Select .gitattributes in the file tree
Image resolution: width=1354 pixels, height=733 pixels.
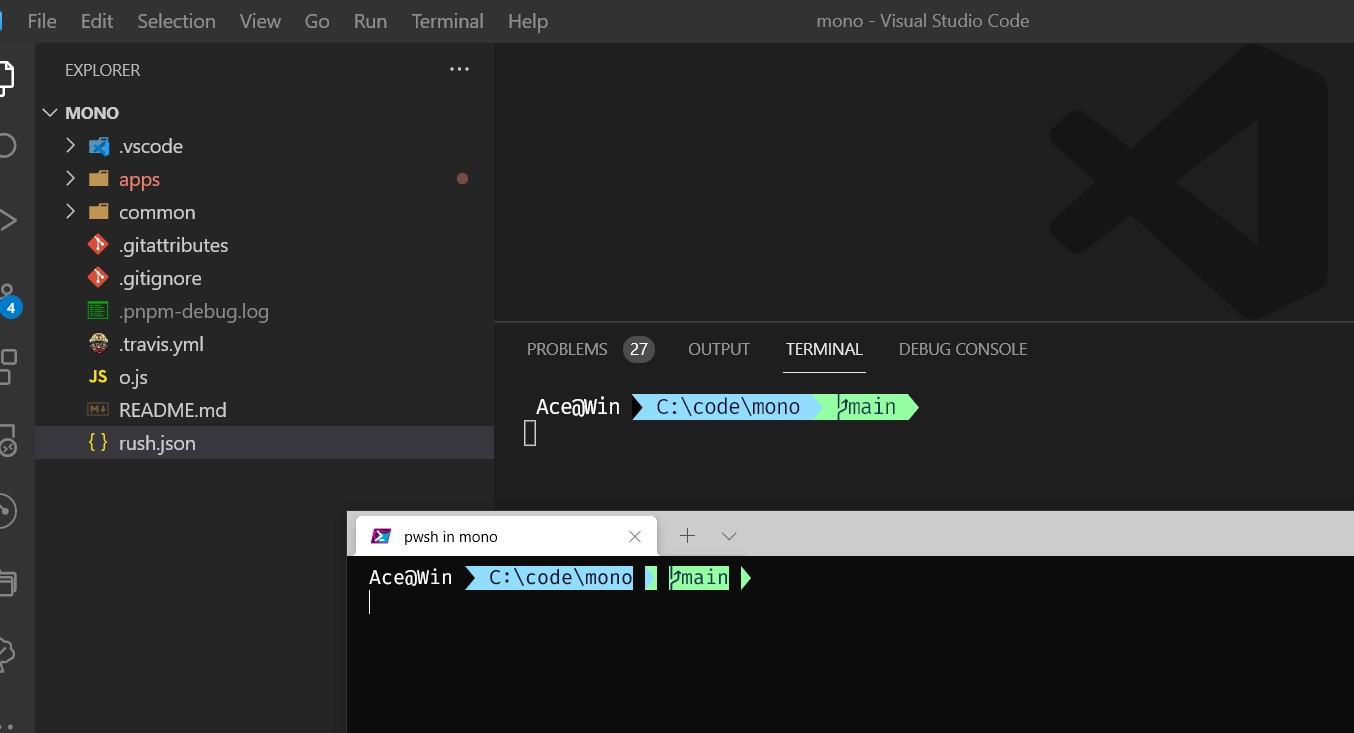point(173,244)
